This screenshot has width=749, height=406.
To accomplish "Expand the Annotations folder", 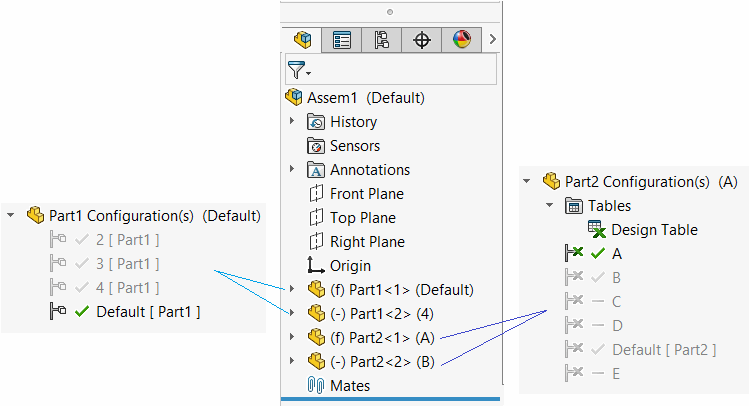I will coord(292,169).
